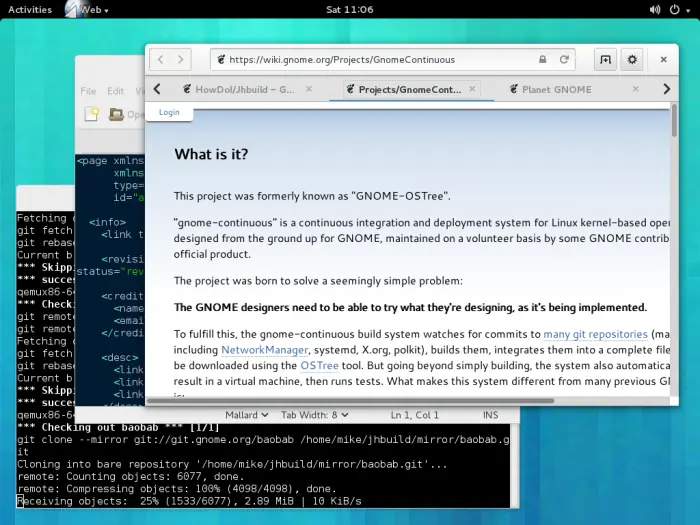Click the Checking out baobab terminal line
Viewport: 700px width, 525px height.
118,427
